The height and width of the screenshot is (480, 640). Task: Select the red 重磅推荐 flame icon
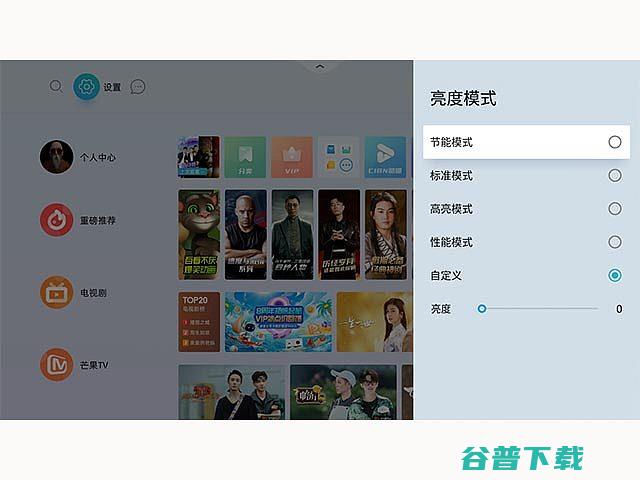[56, 220]
